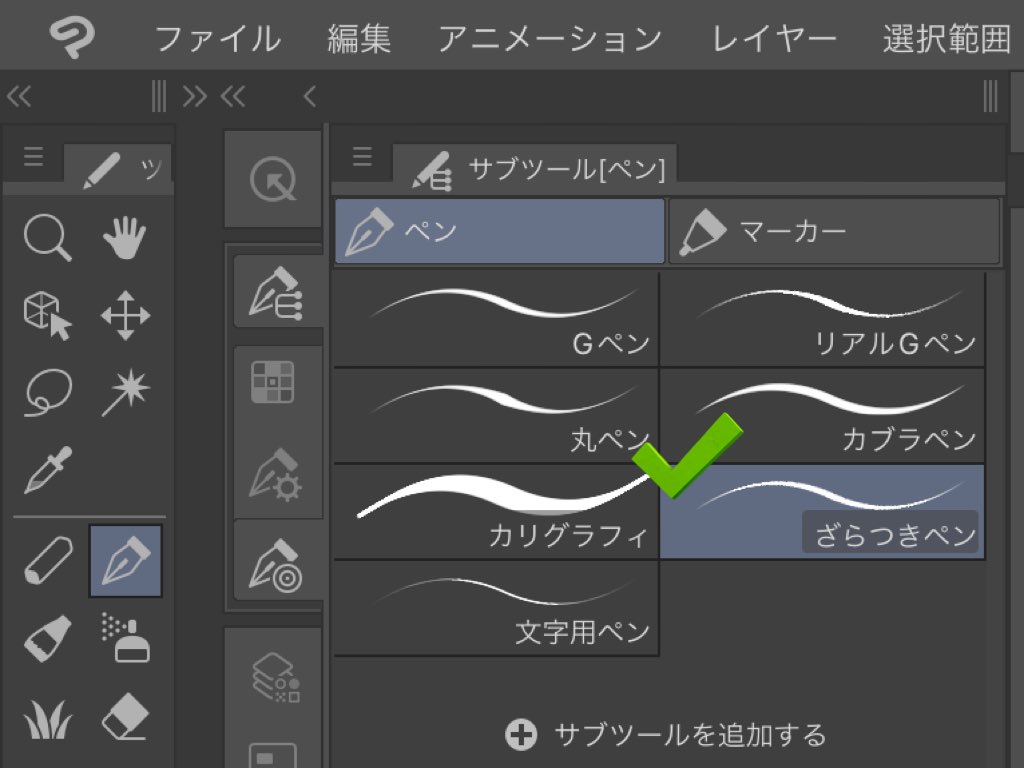1024x768 pixels.
Task: Open the レイヤー menu
Action: 774,39
